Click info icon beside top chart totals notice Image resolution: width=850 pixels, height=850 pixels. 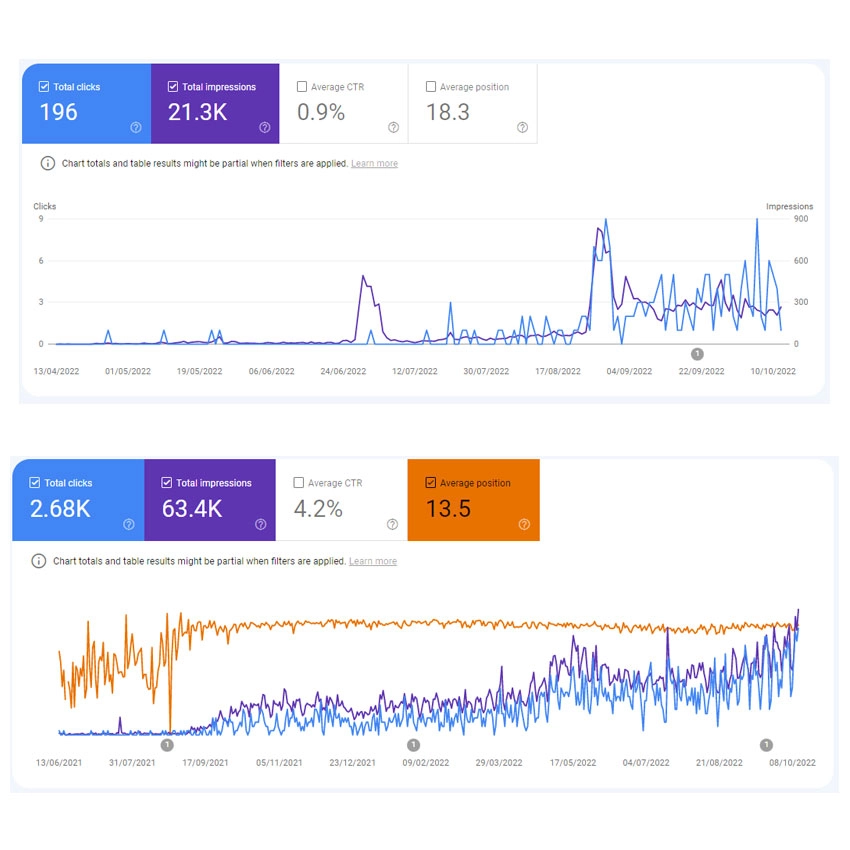[48, 163]
